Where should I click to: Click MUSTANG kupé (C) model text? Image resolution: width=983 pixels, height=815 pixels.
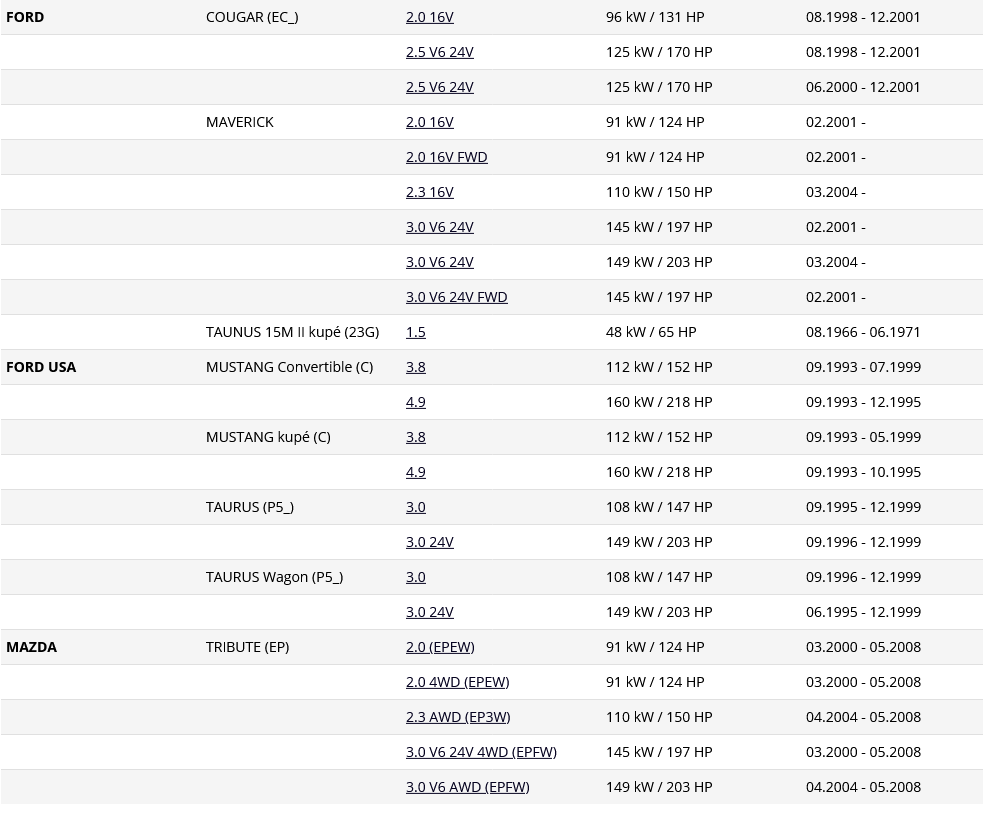(268, 438)
